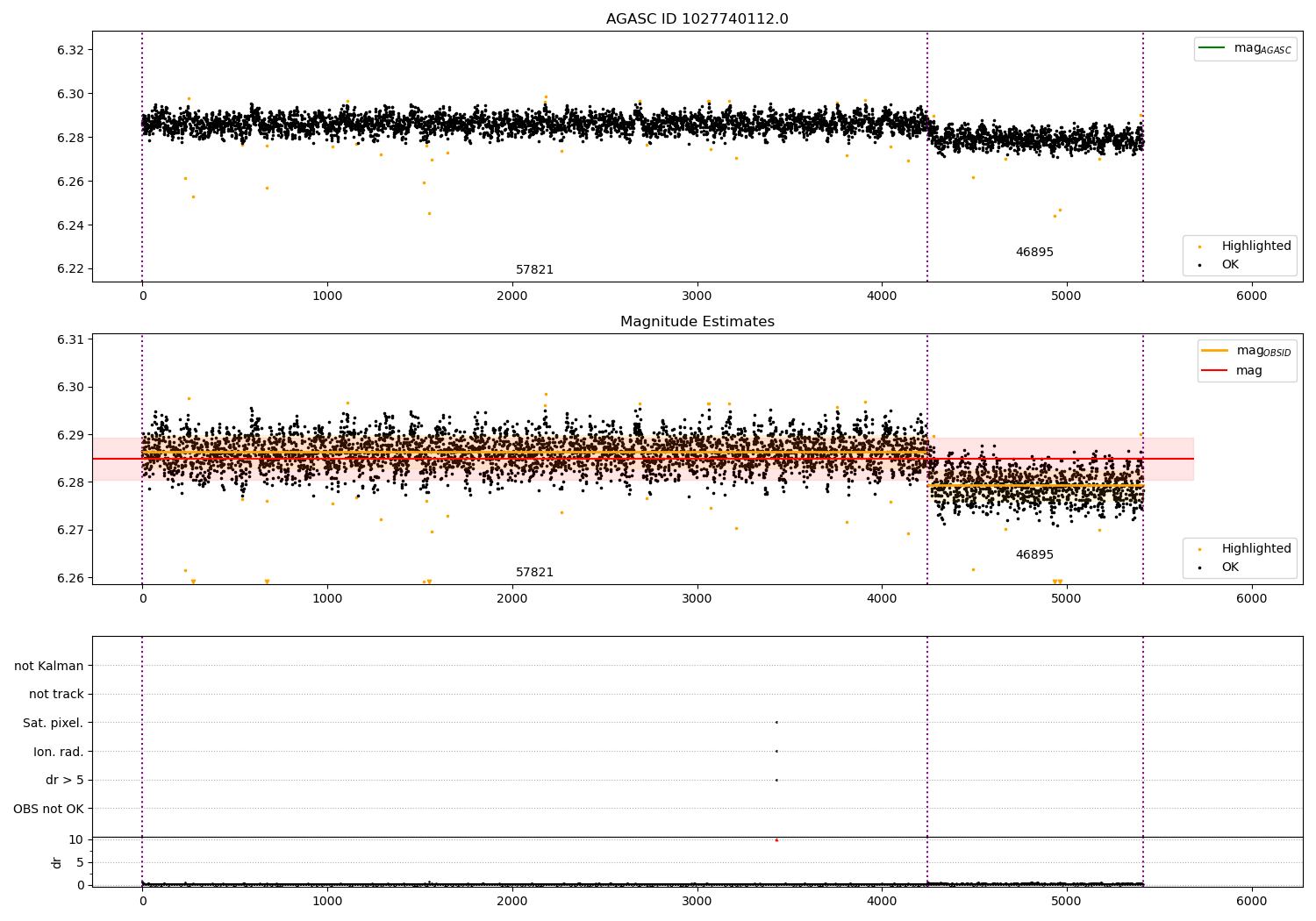Click the 'Magnitude Estimates' plot title
This screenshot has height=921, width=1316.
(x=697, y=322)
